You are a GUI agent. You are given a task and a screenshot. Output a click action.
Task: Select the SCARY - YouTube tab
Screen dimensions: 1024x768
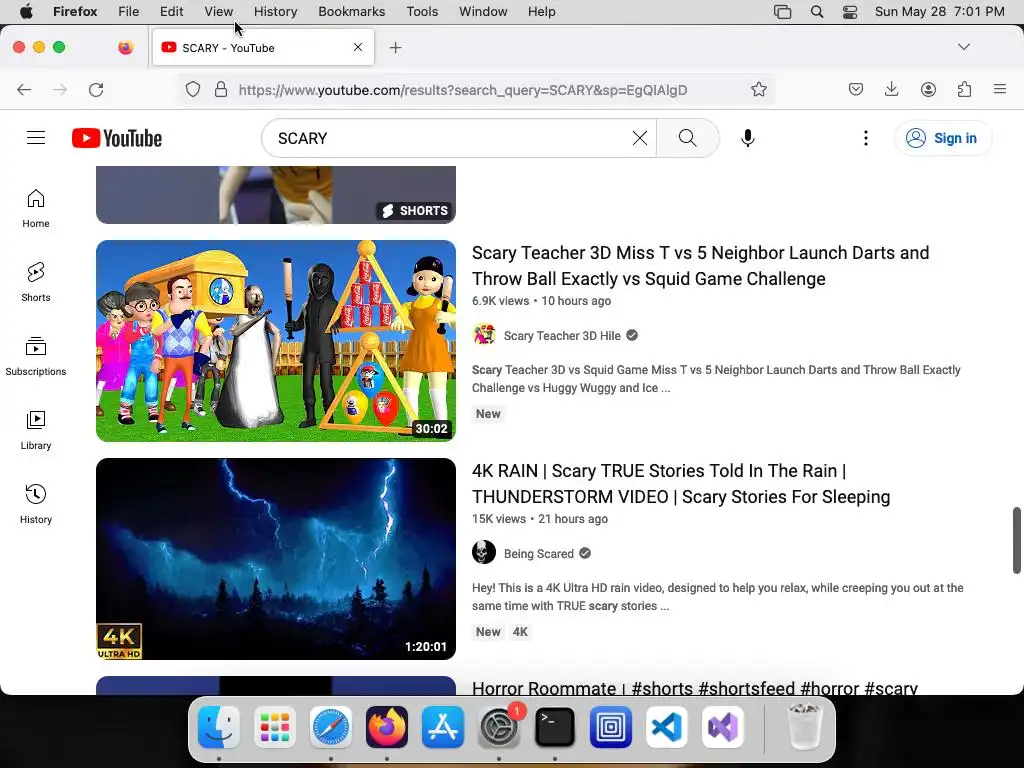(263, 48)
